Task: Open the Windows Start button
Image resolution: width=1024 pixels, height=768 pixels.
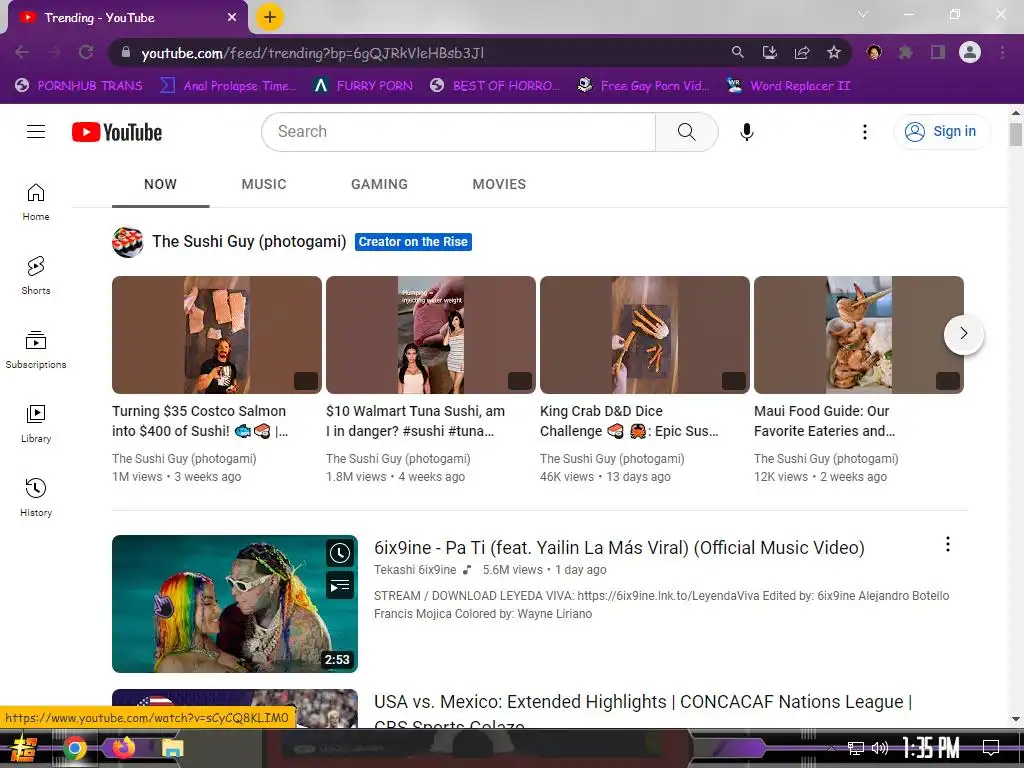Action: coord(22,748)
